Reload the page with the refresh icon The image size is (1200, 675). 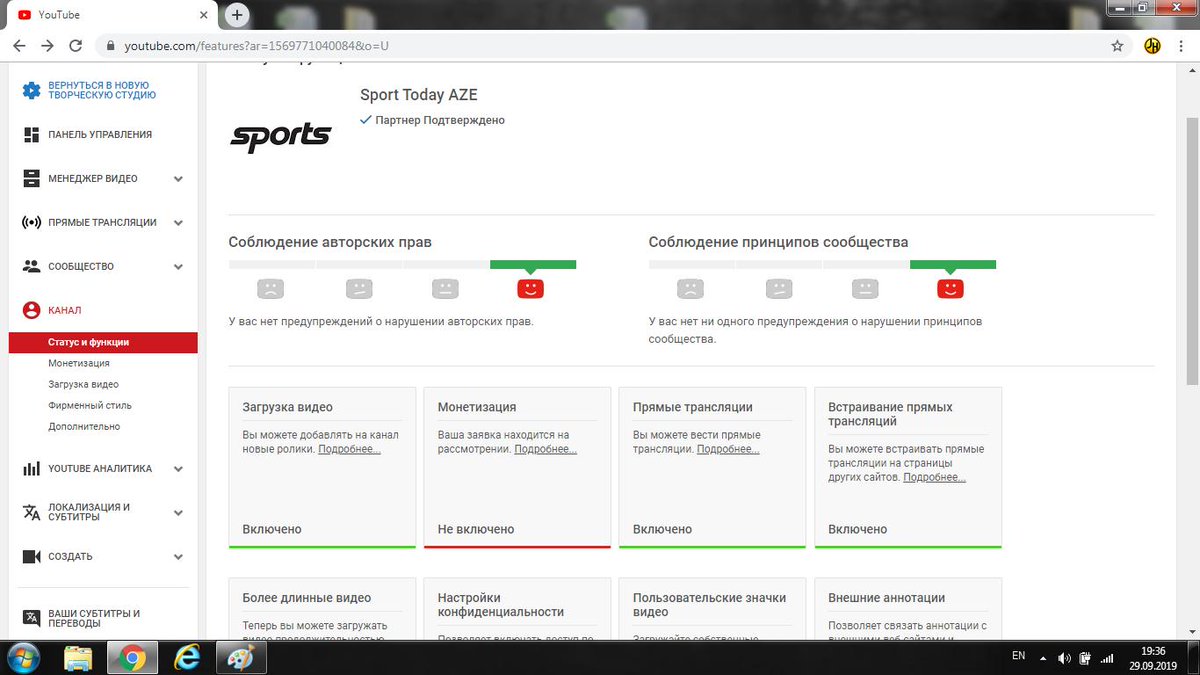[75, 46]
